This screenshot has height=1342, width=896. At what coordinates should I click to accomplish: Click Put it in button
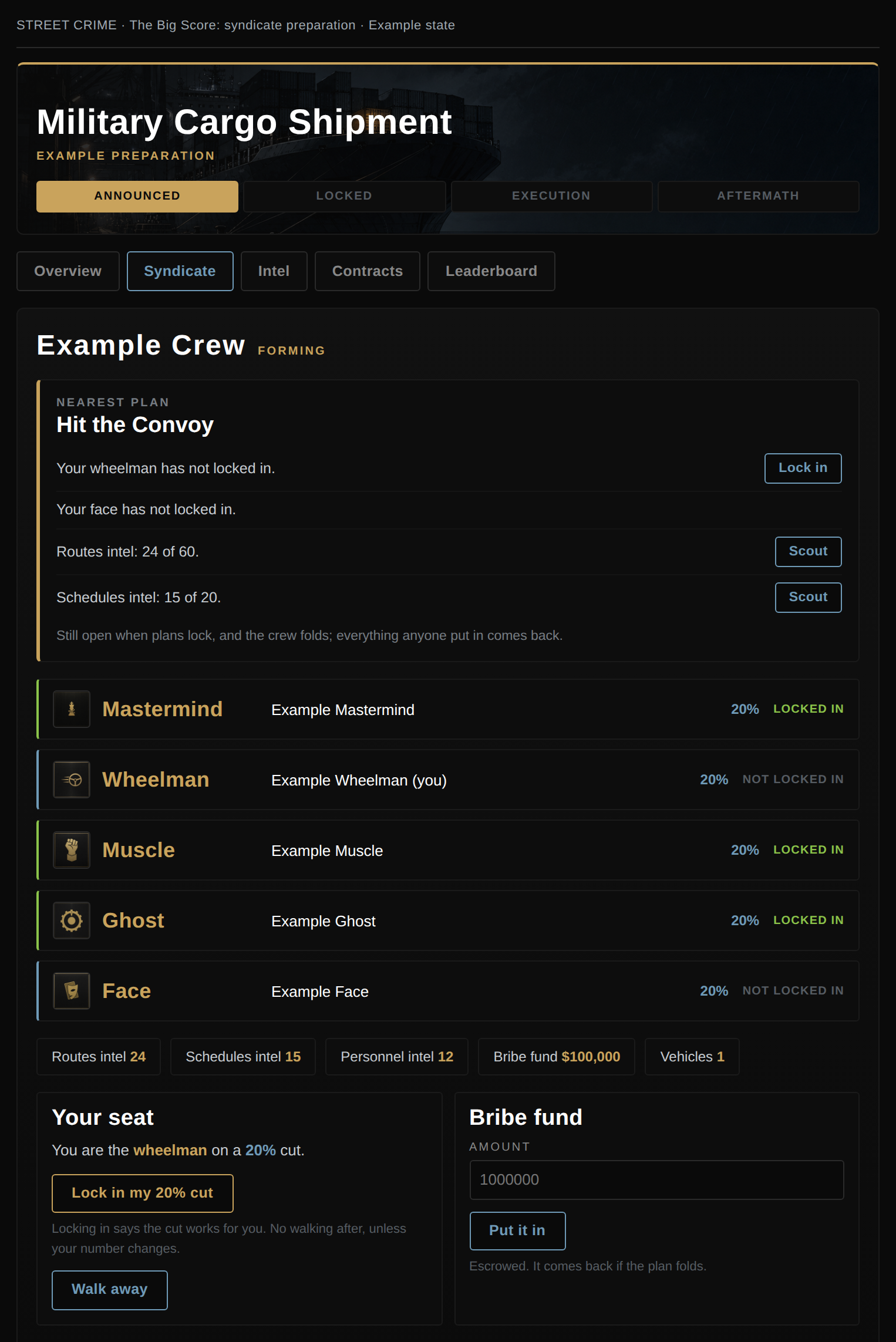click(518, 1231)
